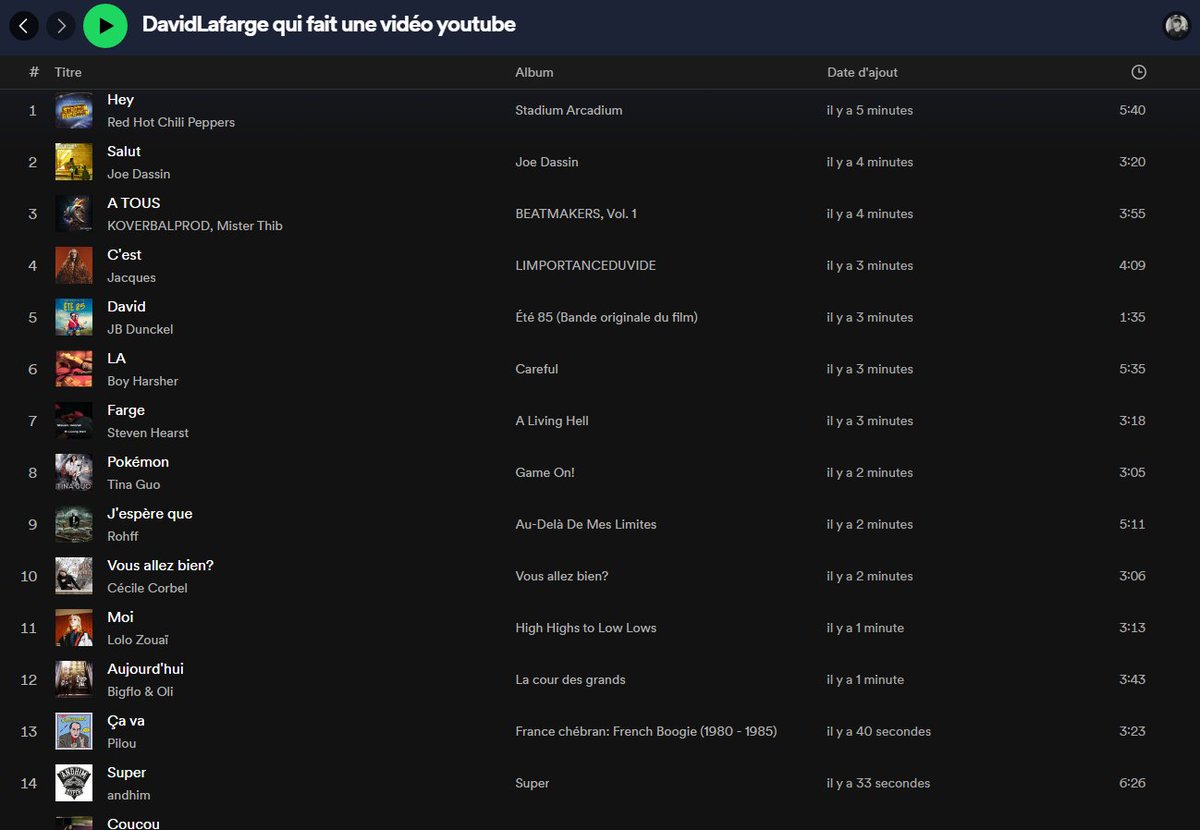1200x830 pixels.
Task: Select album cover of the track C'est
Action: [74, 266]
